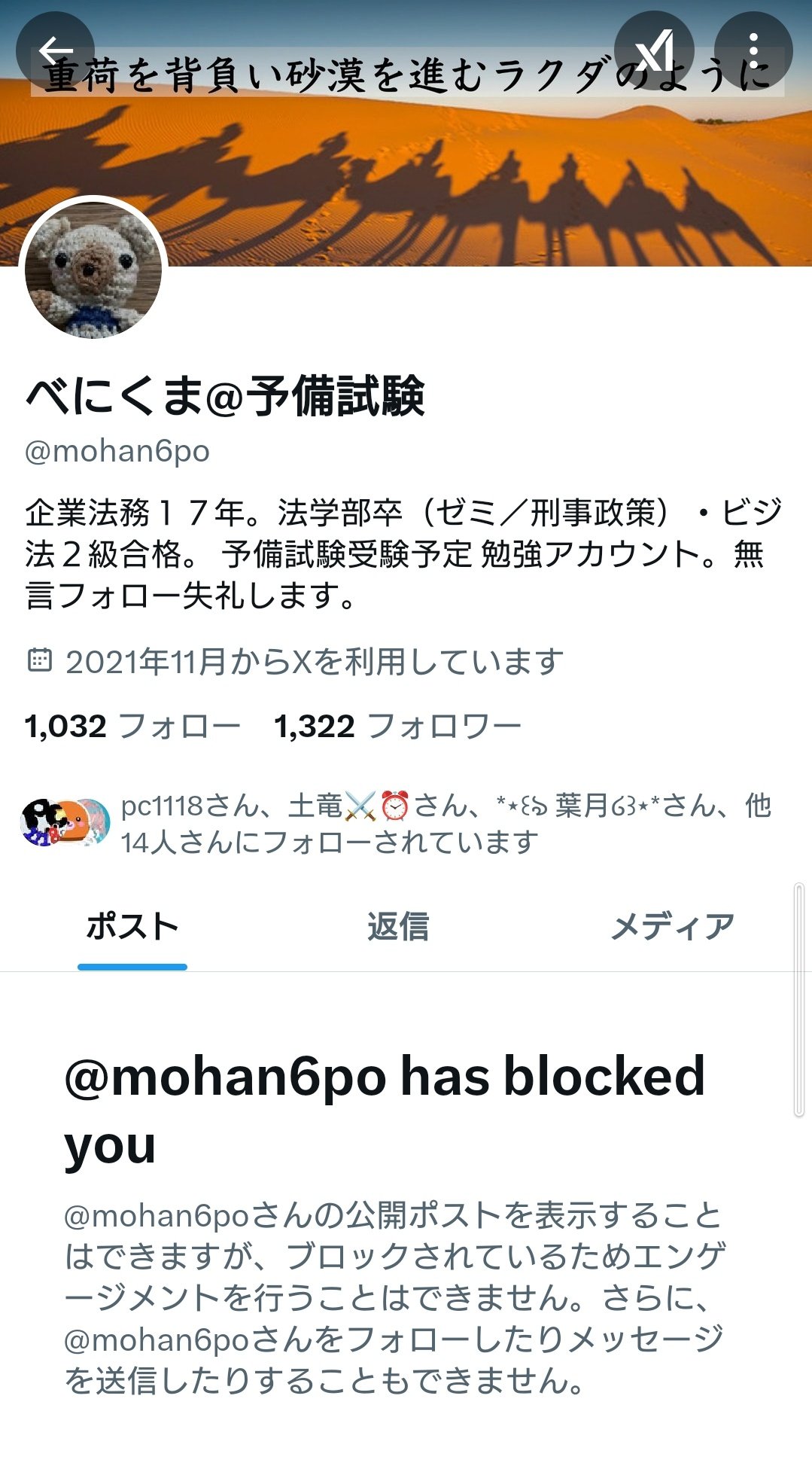The height and width of the screenshot is (1478, 812).
Task: Open the 1,322 フォロワー list
Action: (x=397, y=727)
